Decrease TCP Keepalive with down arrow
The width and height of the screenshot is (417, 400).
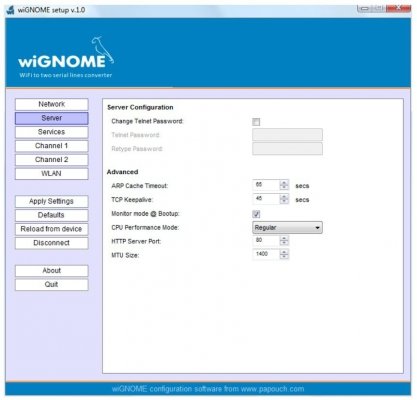click(284, 202)
